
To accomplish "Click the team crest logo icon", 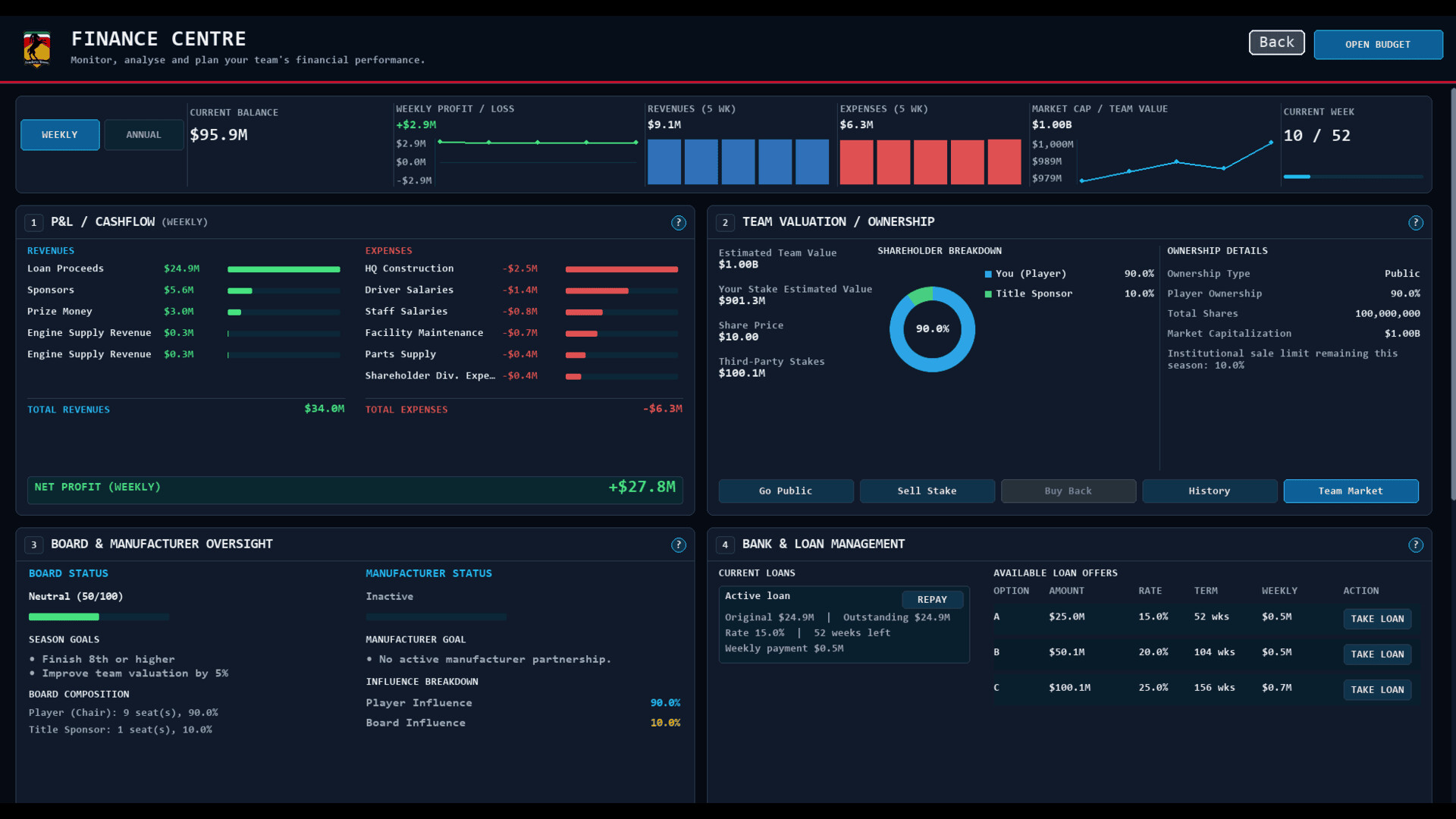I will click(37, 49).
